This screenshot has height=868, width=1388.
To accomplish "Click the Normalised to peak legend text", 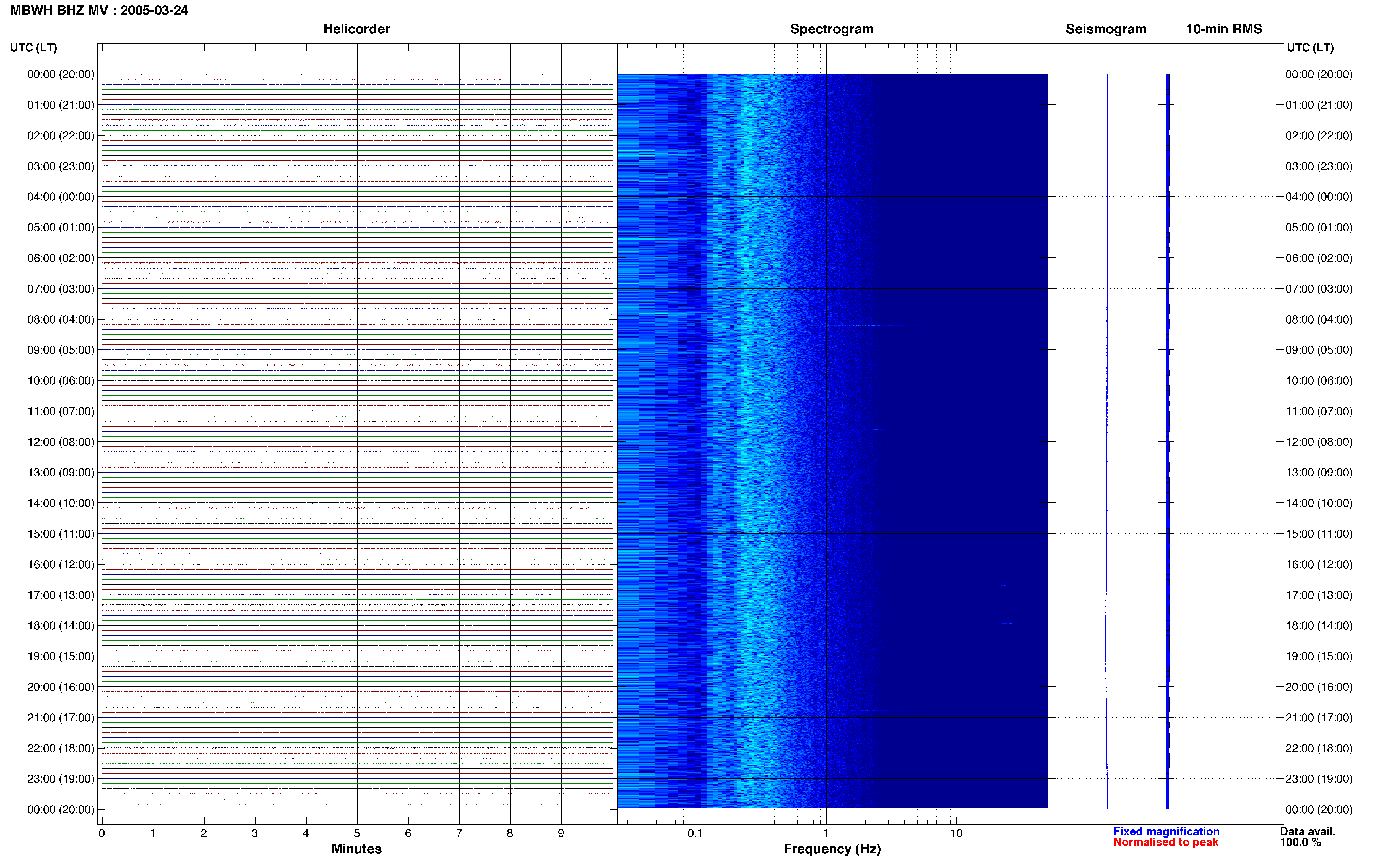I will 1165,842.
